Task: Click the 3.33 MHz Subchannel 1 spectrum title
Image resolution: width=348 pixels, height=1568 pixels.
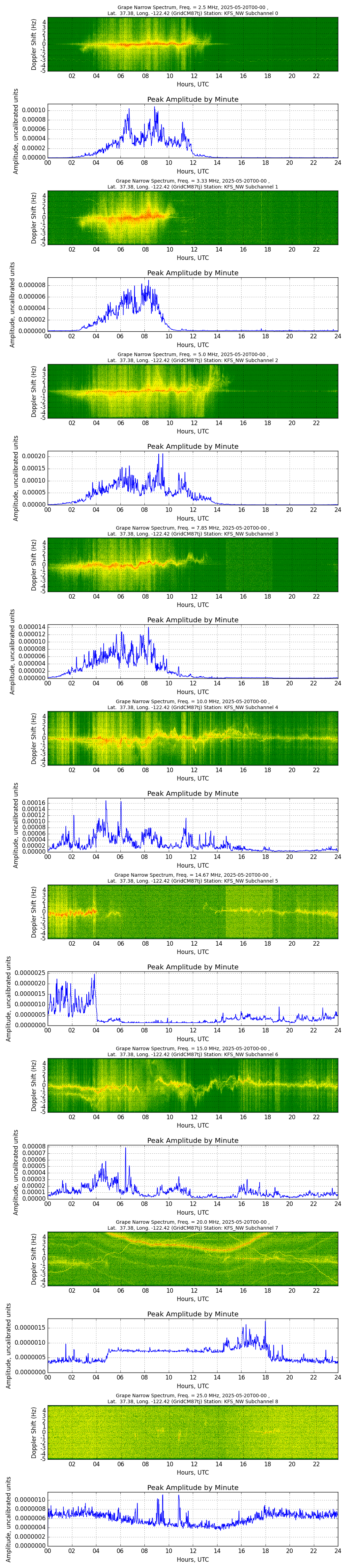Action: pos(192,184)
